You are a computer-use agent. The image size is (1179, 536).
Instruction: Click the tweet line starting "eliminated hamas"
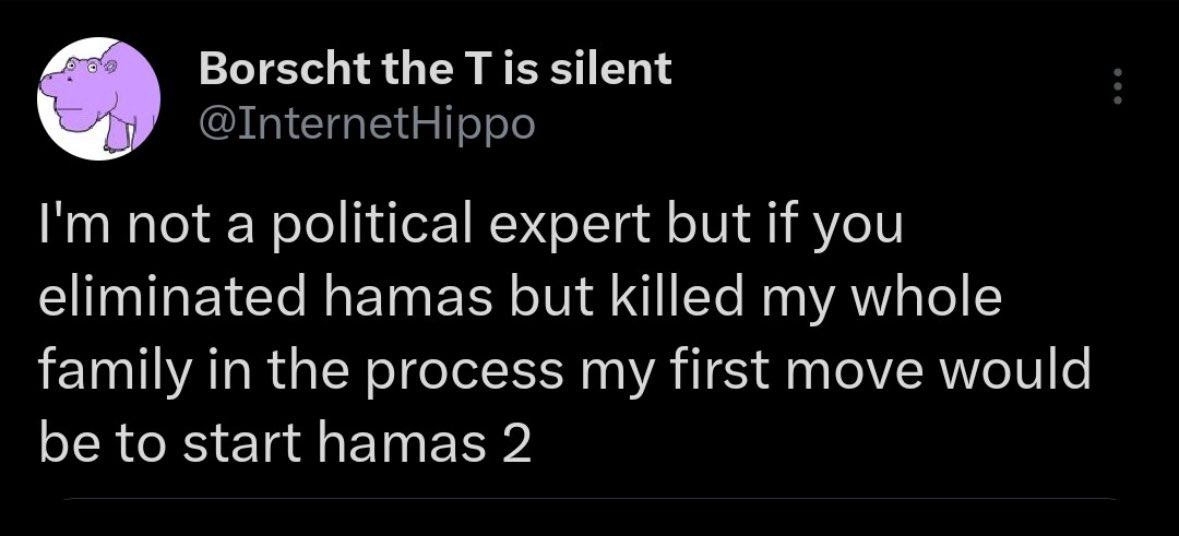[x=520, y=301]
